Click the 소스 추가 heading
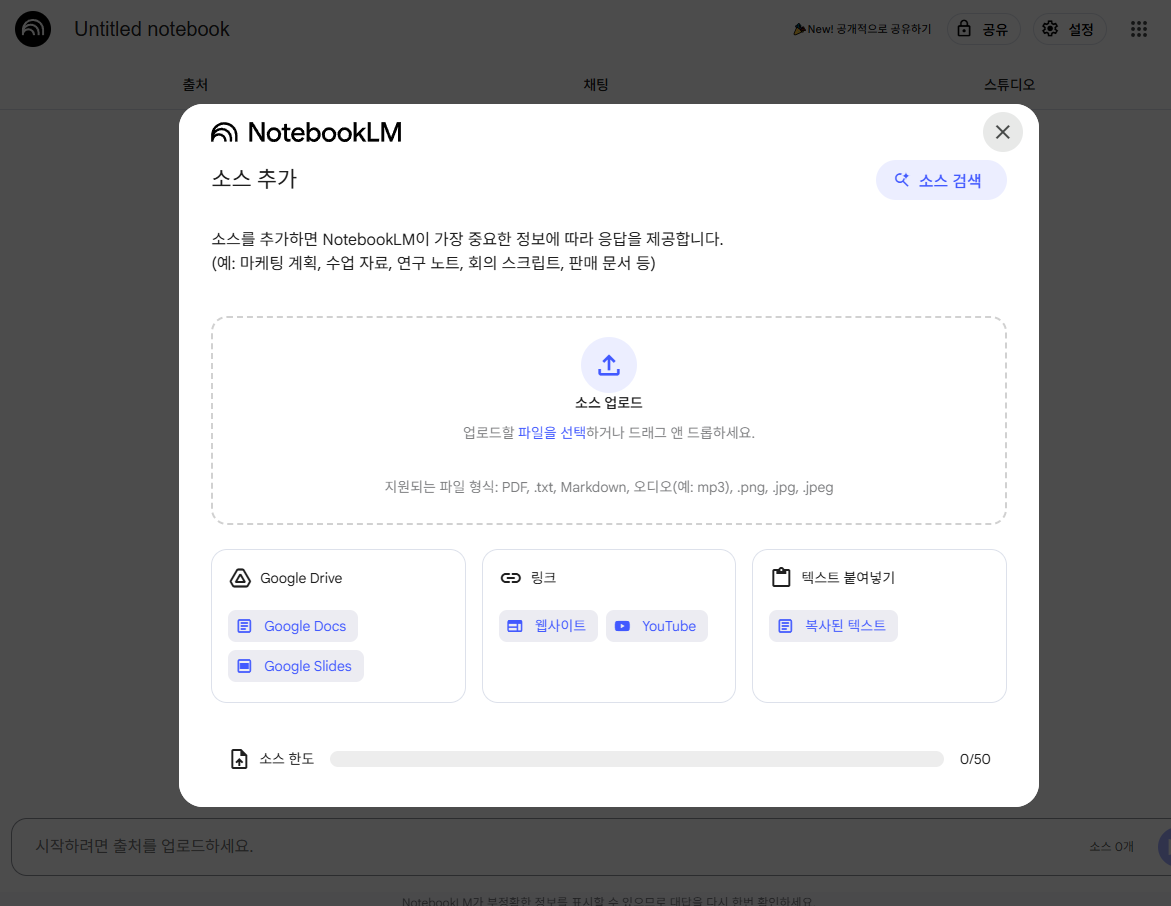This screenshot has height=906, width=1171. [x=254, y=179]
